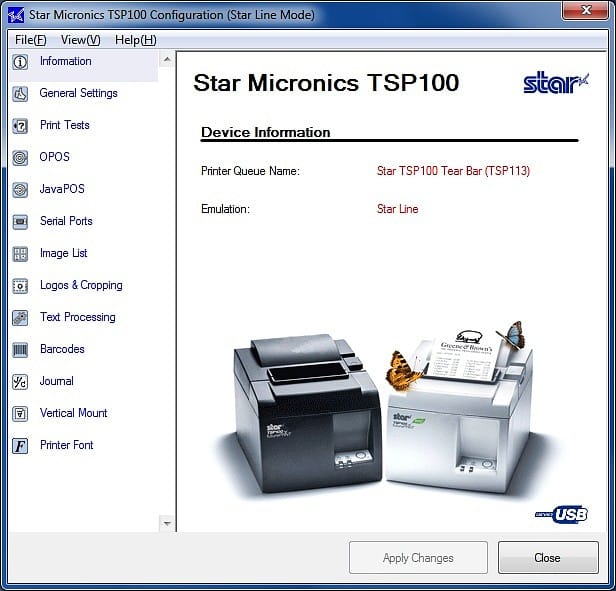Click the General Settings icon
Viewport: 616px width, 591px height.
point(20,94)
